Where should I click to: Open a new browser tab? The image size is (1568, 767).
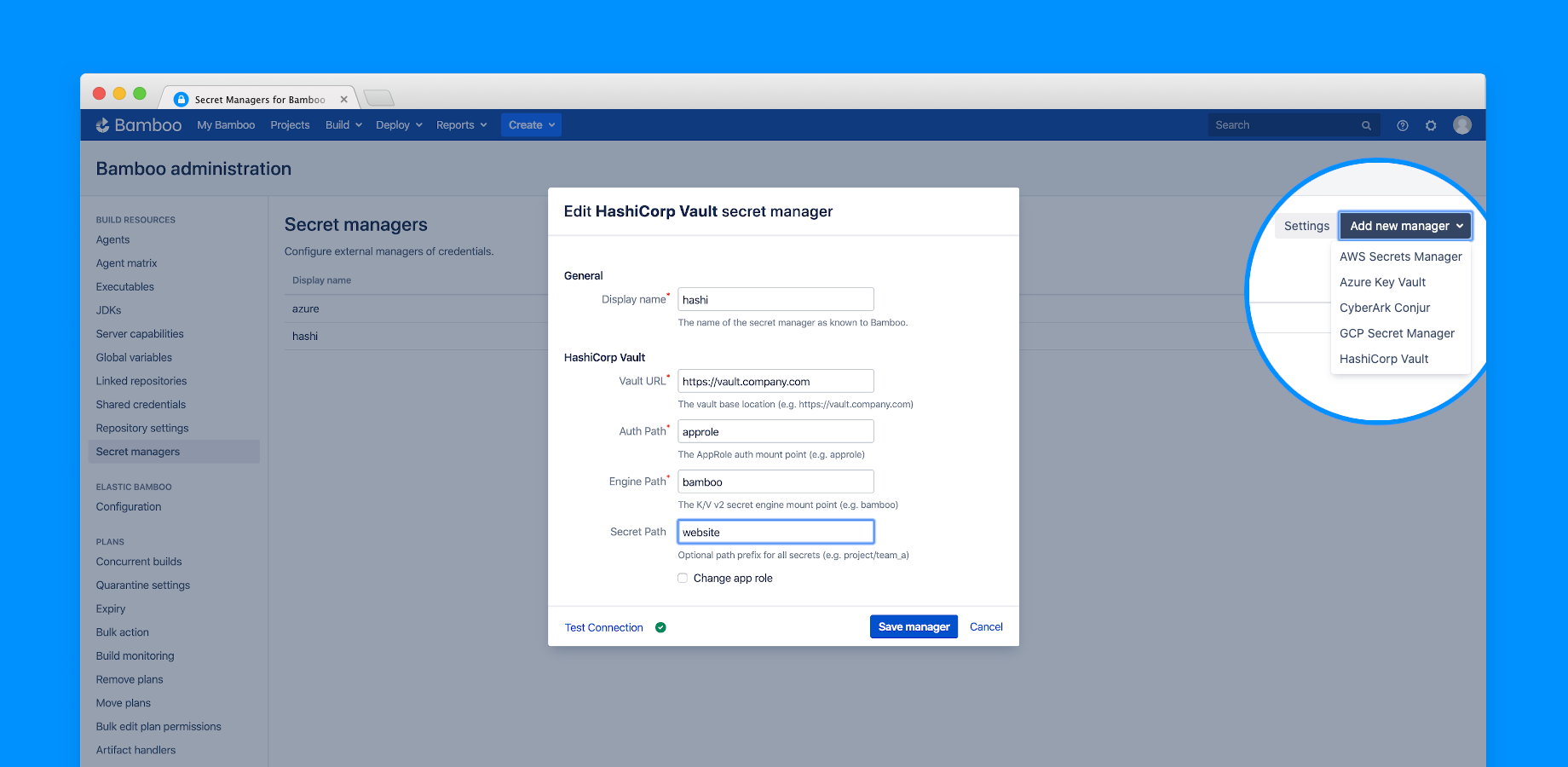(x=378, y=97)
